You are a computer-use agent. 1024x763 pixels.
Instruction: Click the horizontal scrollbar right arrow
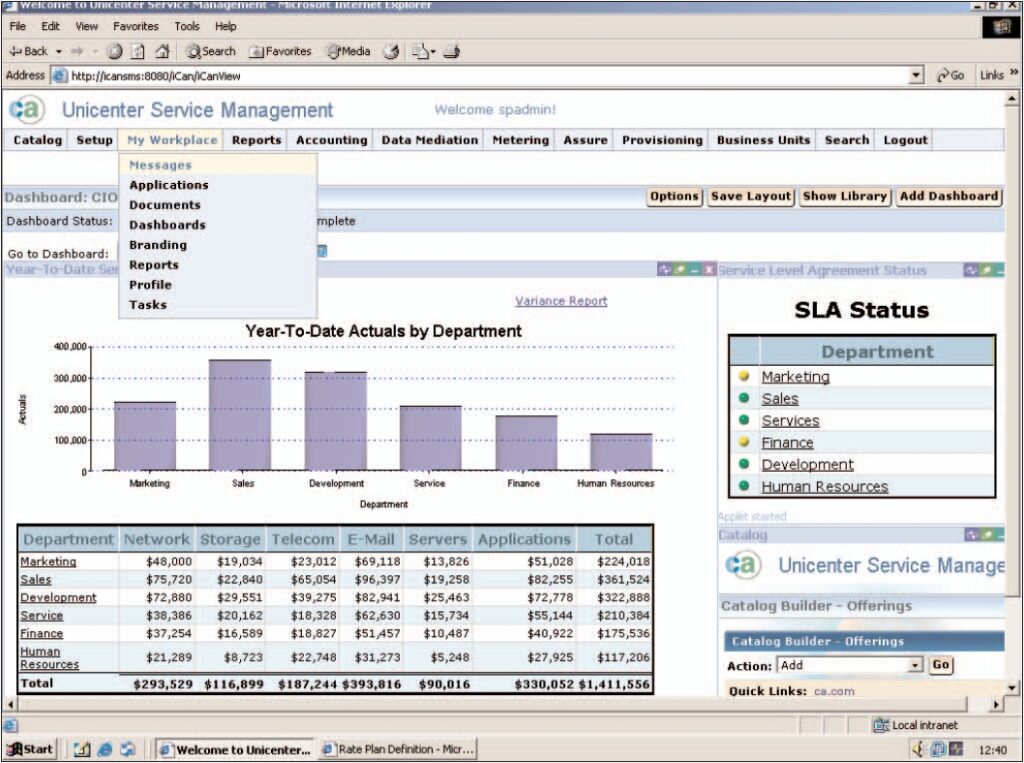click(997, 704)
